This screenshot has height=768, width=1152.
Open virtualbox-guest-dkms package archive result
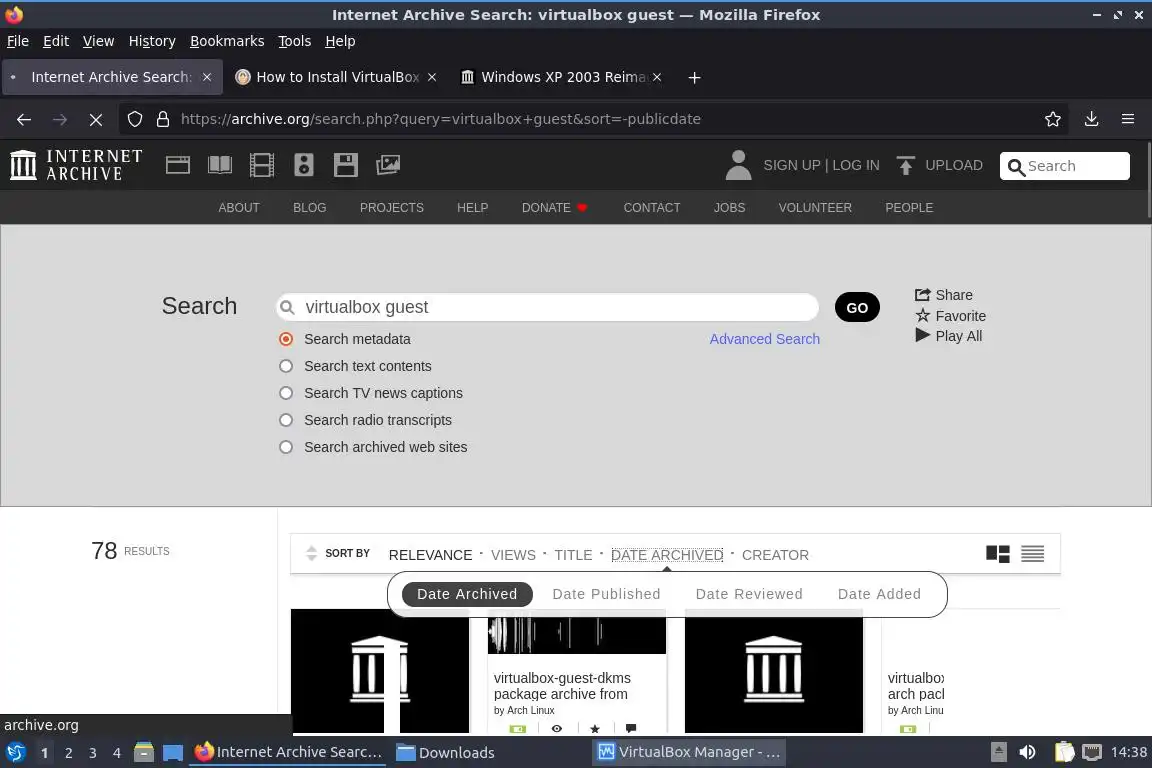562,686
